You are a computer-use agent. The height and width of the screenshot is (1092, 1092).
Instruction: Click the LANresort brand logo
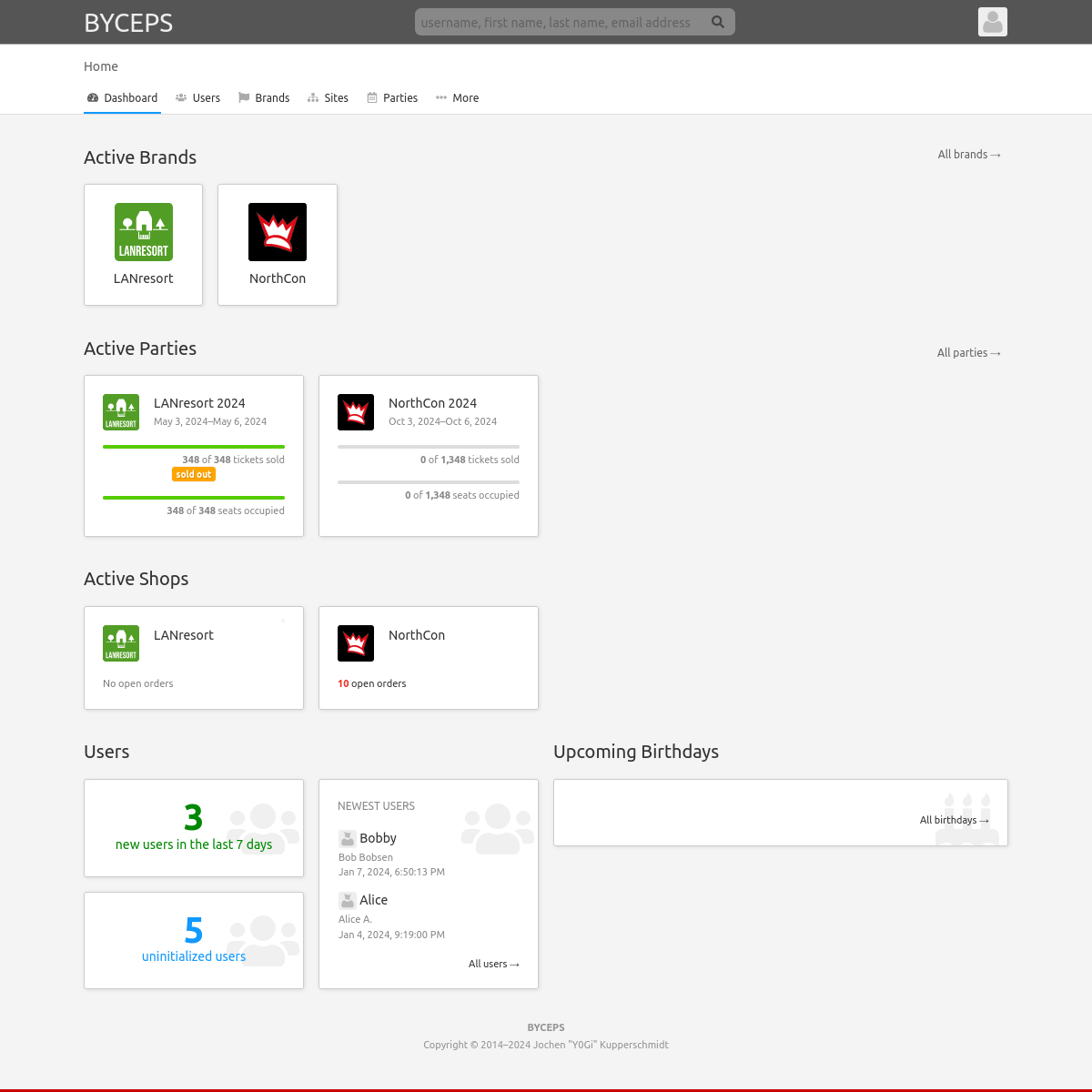click(x=144, y=232)
